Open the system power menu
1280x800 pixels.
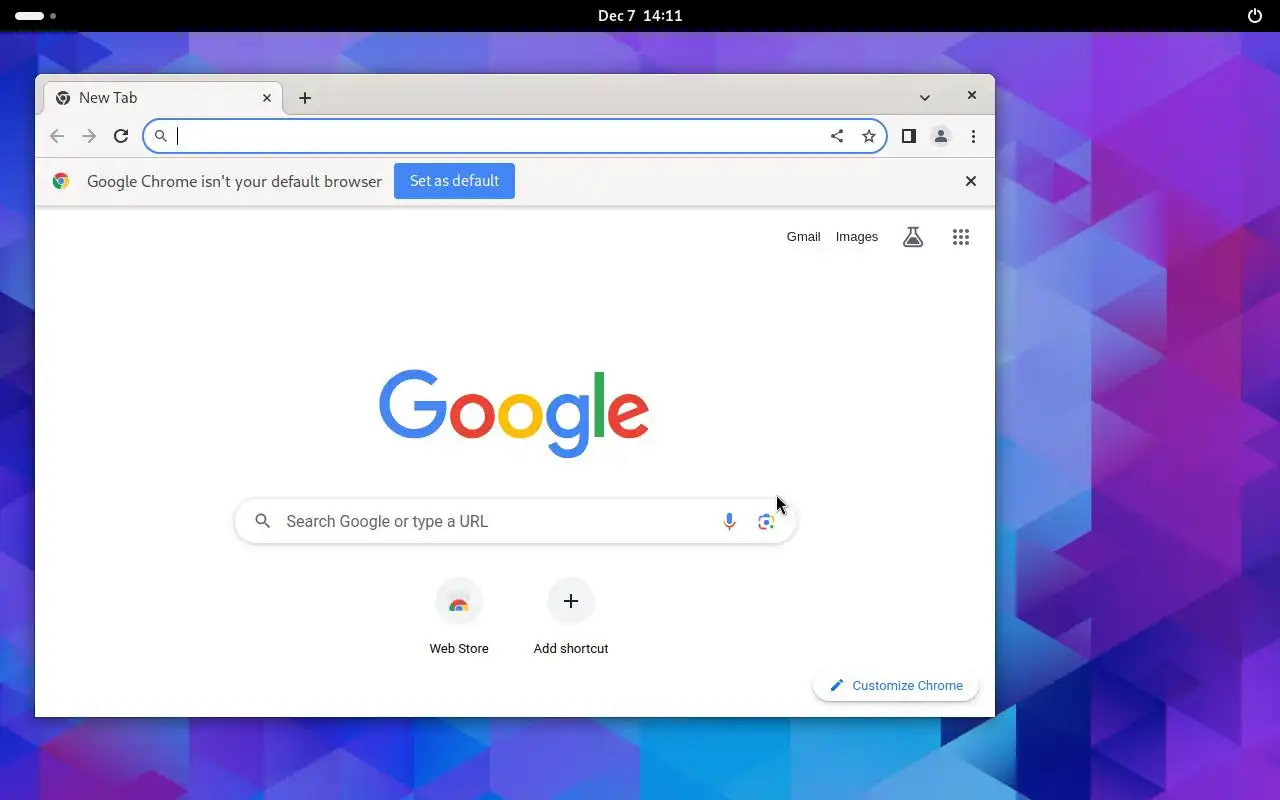(x=1255, y=15)
